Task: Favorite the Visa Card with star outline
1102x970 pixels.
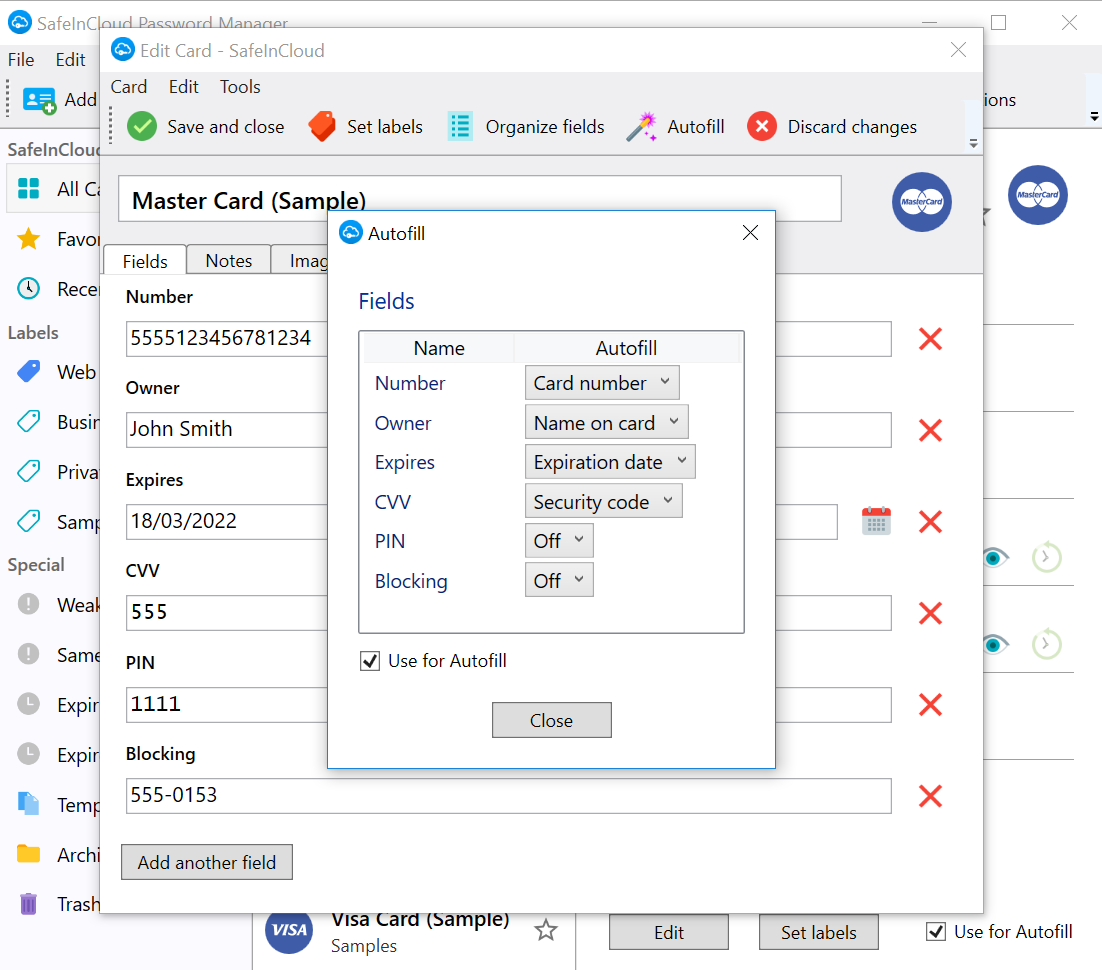Action: (546, 931)
